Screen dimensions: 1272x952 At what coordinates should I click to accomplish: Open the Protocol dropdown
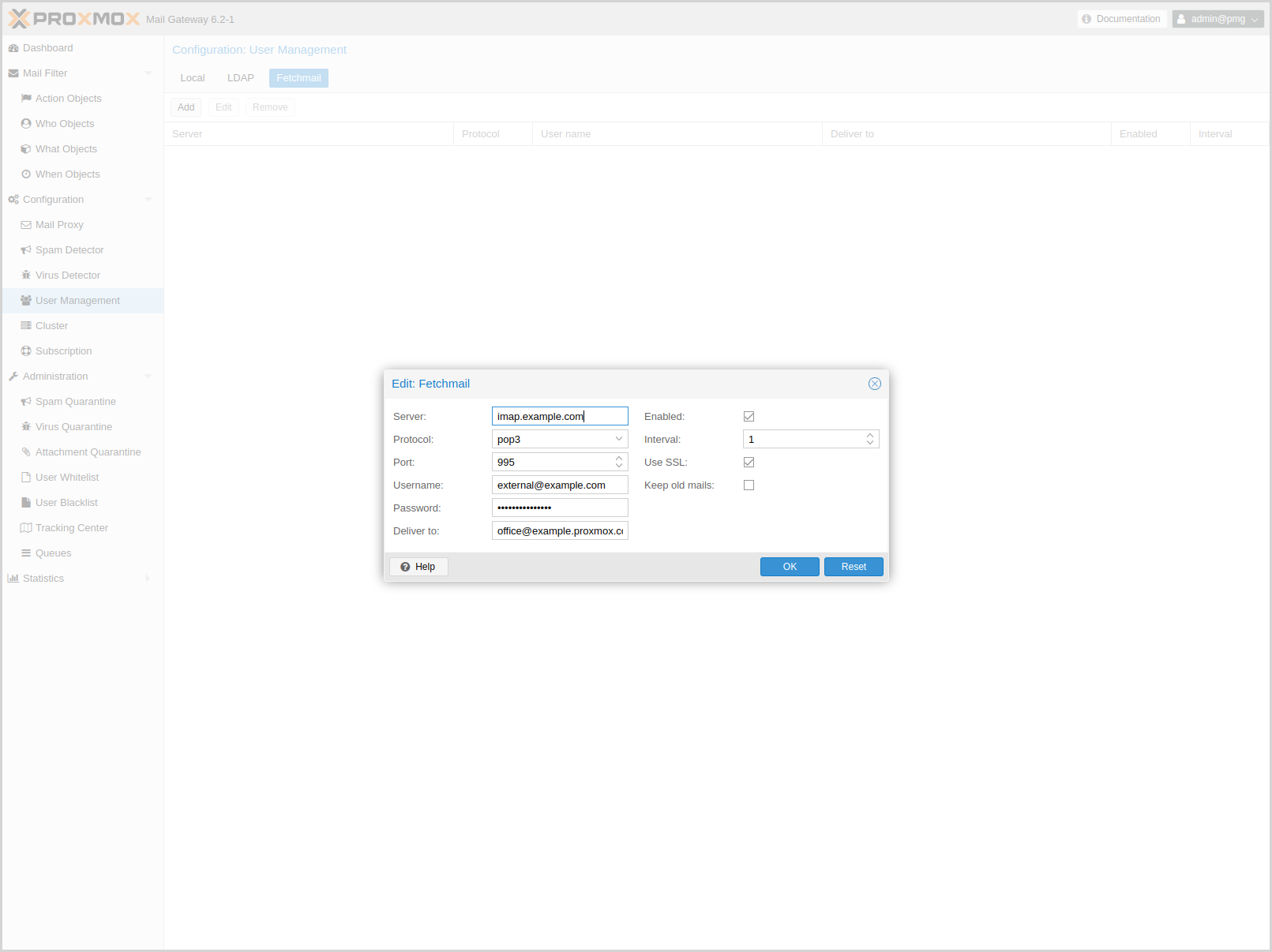pos(619,440)
